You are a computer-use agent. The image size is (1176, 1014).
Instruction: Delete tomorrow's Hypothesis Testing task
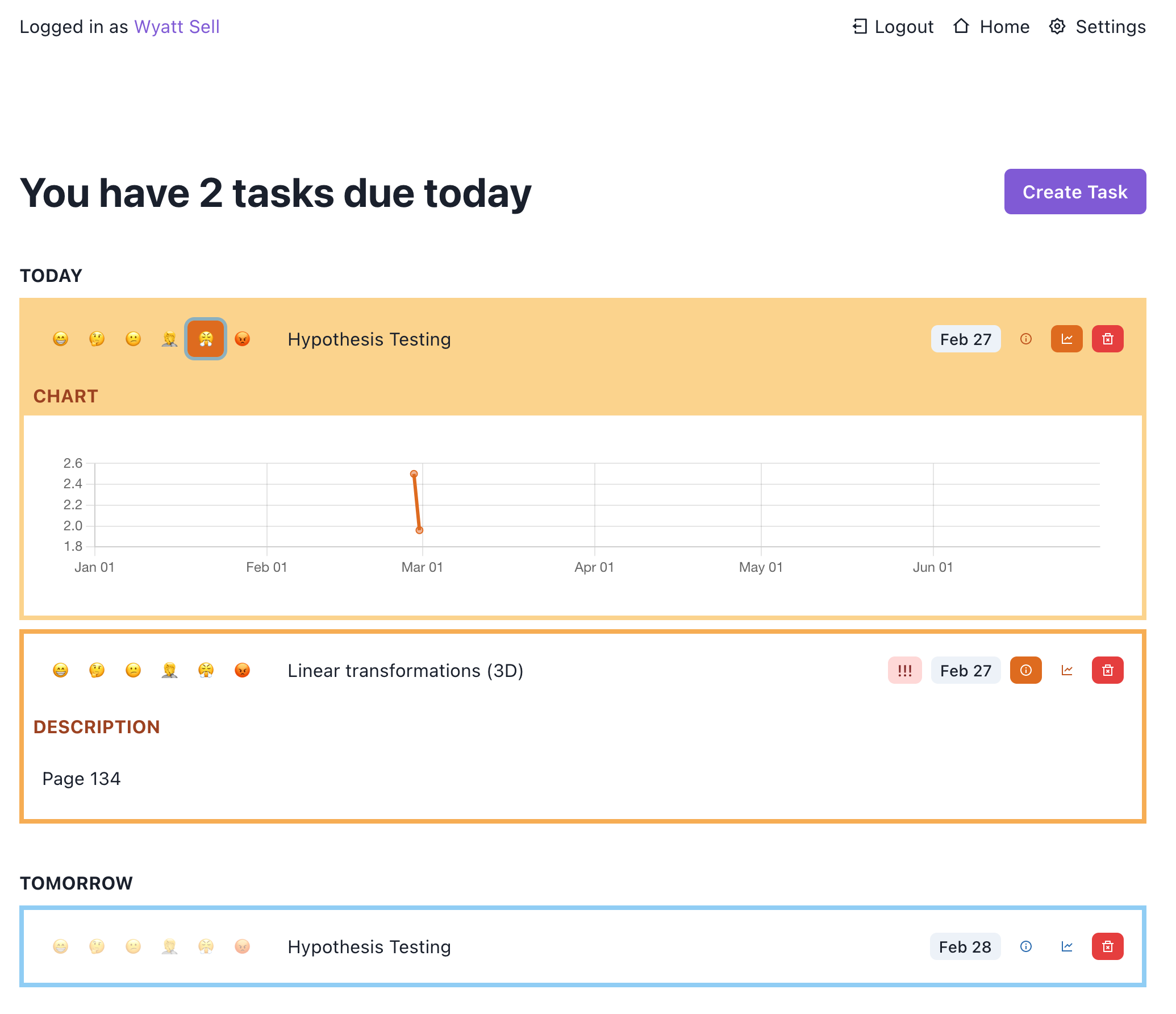(x=1107, y=947)
